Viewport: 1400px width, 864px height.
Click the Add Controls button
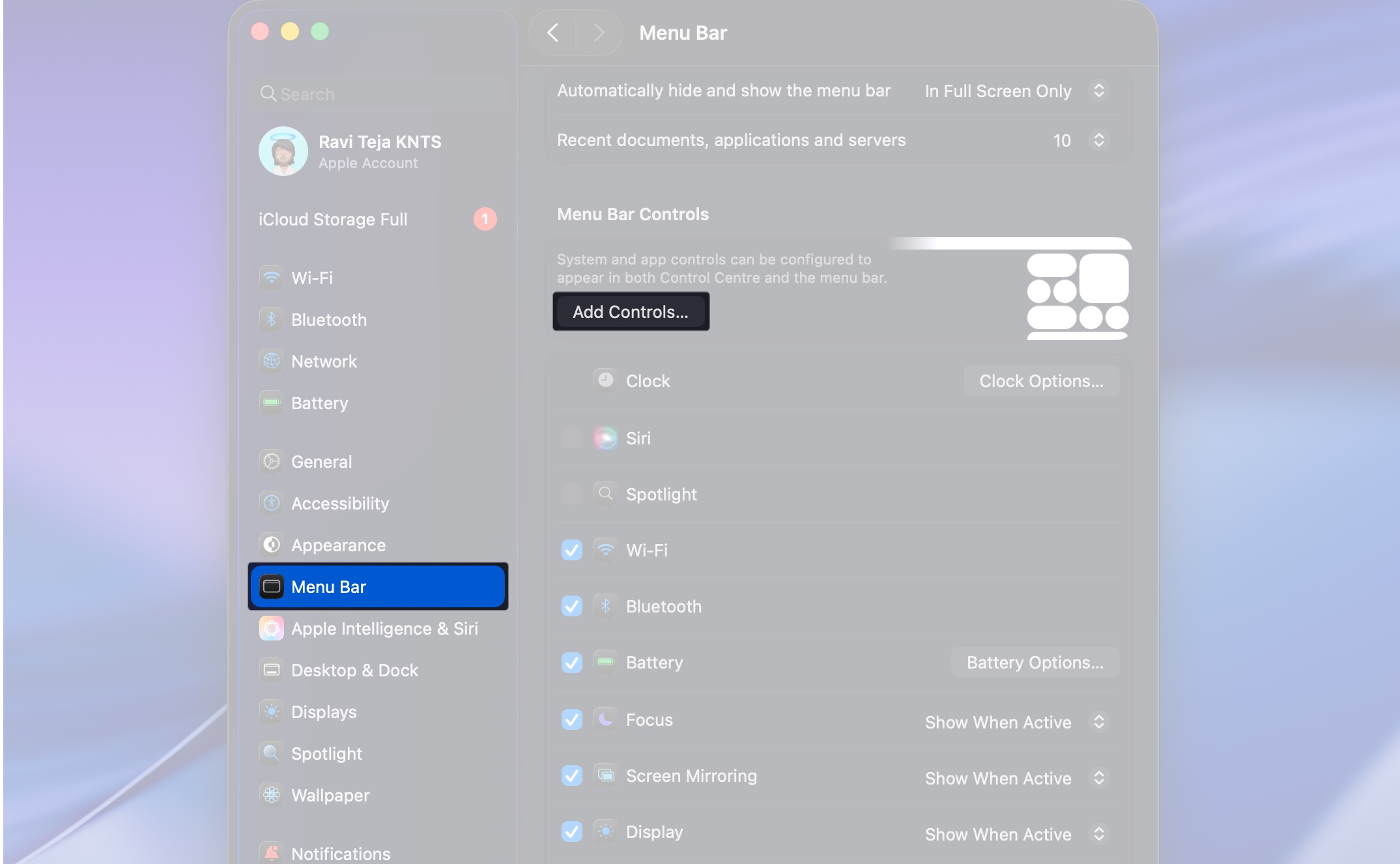(631, 311)
